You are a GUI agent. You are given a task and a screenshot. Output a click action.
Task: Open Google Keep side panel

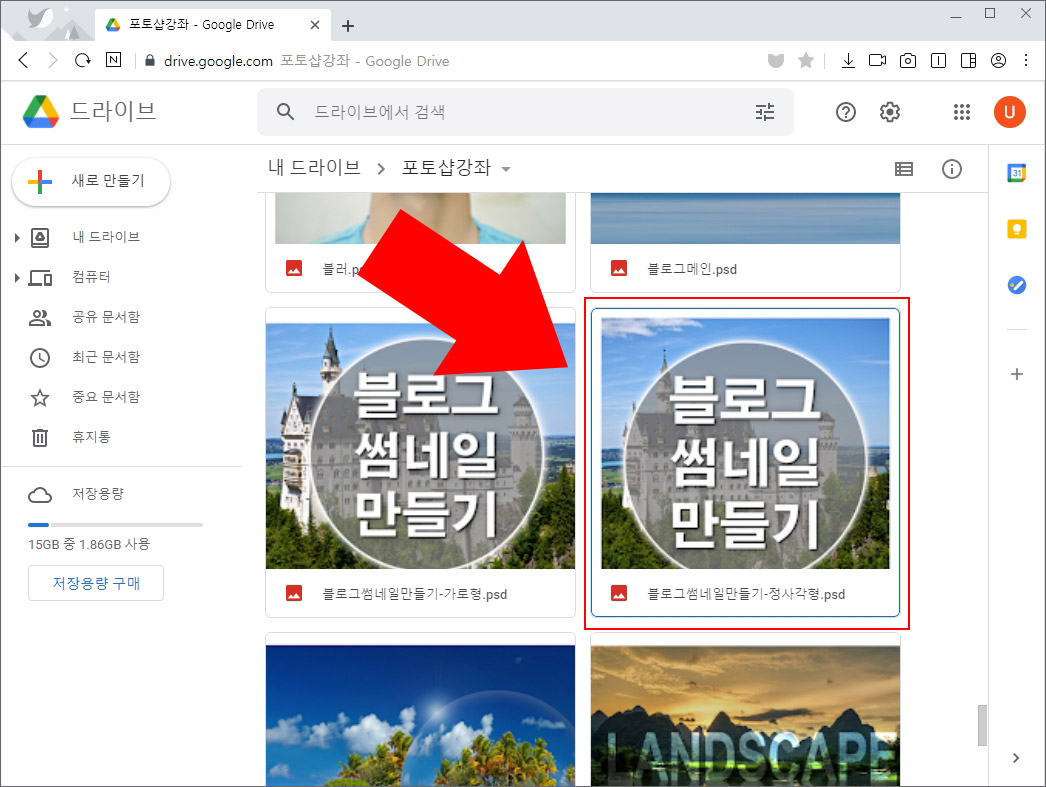tap(1016, 229)
